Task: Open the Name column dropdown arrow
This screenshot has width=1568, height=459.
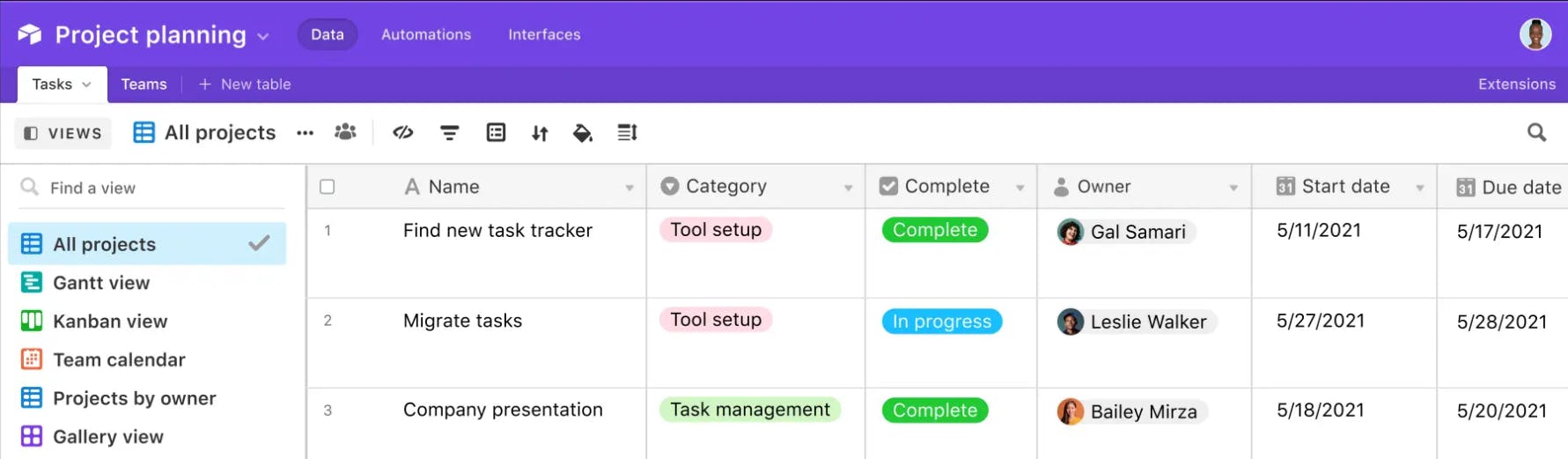Action: pos(629,188)
